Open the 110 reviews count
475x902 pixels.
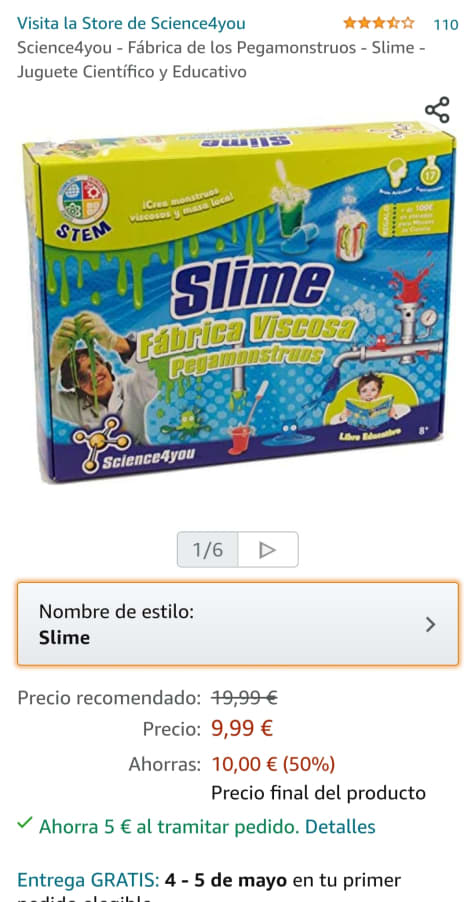click(446, 24)
